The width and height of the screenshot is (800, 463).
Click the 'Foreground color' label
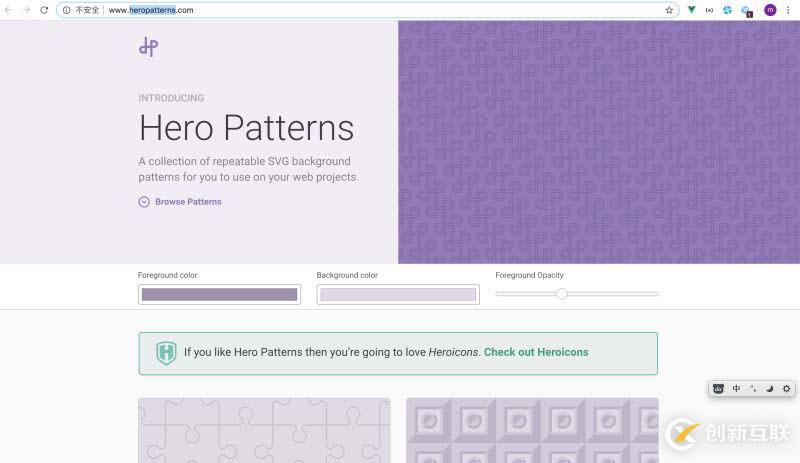(x=167, y=275)
